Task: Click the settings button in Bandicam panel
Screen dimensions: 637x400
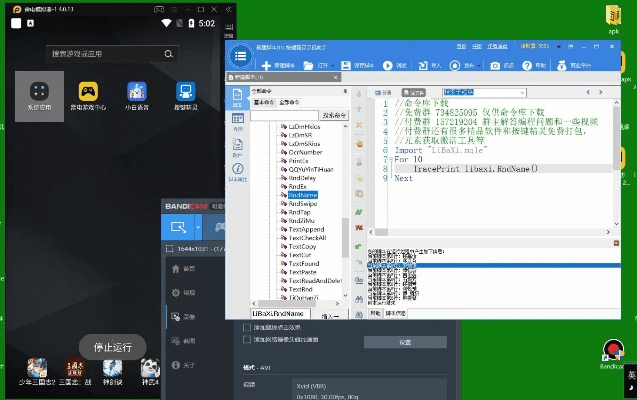Action: click(x=404, y=341)
